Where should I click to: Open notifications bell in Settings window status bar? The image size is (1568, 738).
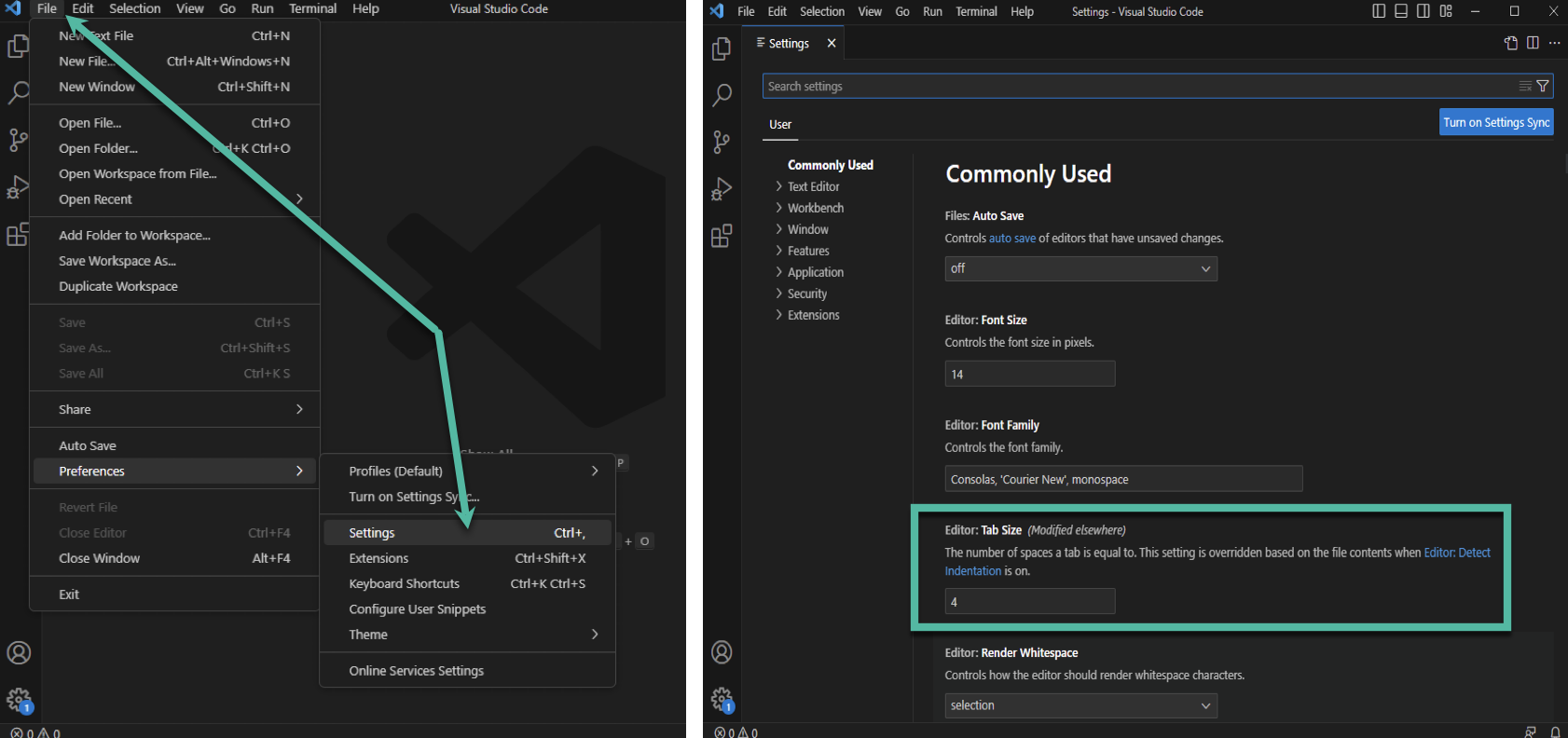pos(1555,732)
